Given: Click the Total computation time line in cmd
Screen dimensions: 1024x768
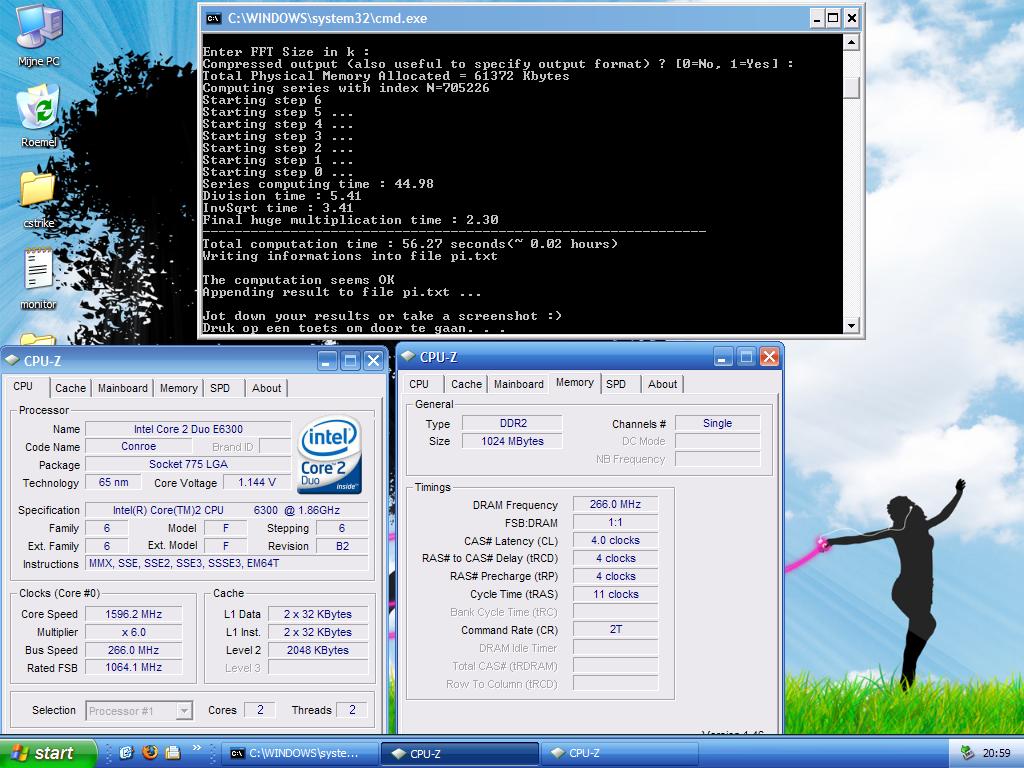Looking at the screenshot, I should point(409,244).
